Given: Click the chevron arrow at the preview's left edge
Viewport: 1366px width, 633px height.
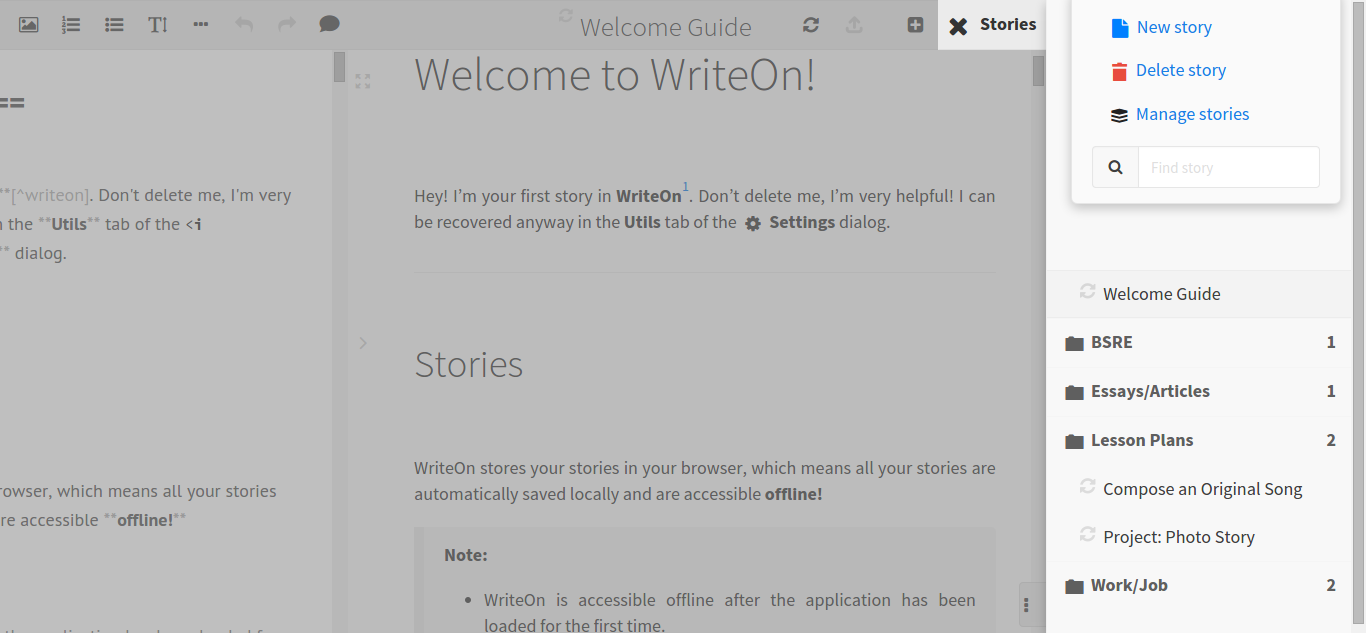Looking at the screenshot, I should [363, 343].
